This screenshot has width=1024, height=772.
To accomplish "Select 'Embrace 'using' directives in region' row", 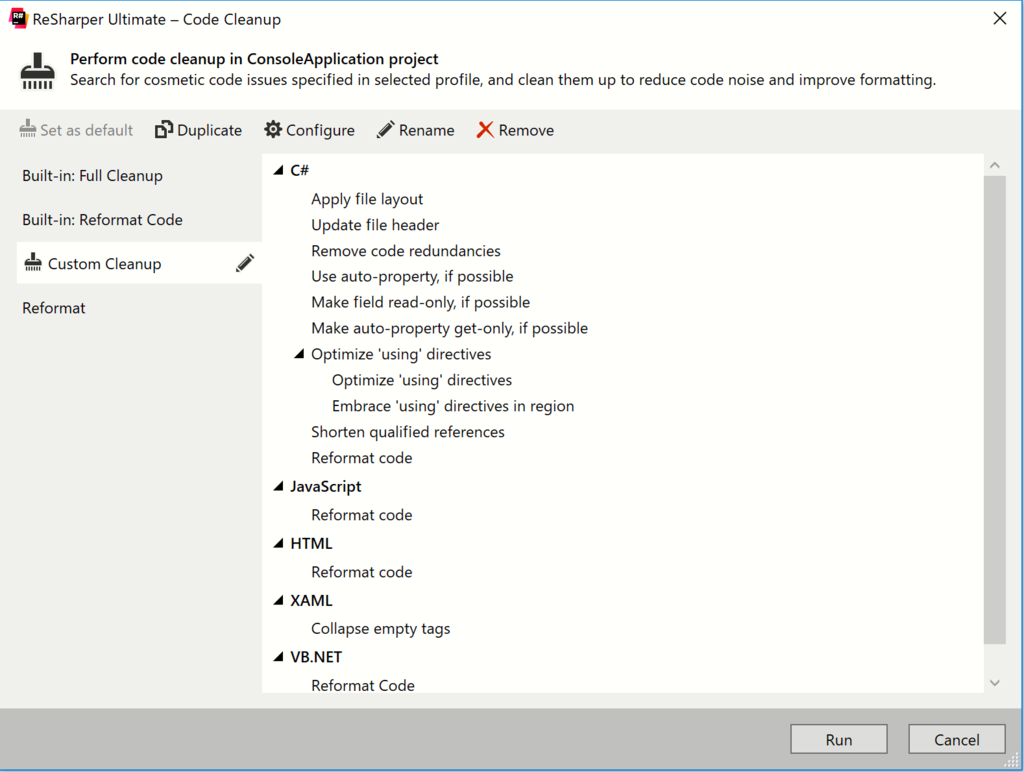I will click(x=453, y=406).
